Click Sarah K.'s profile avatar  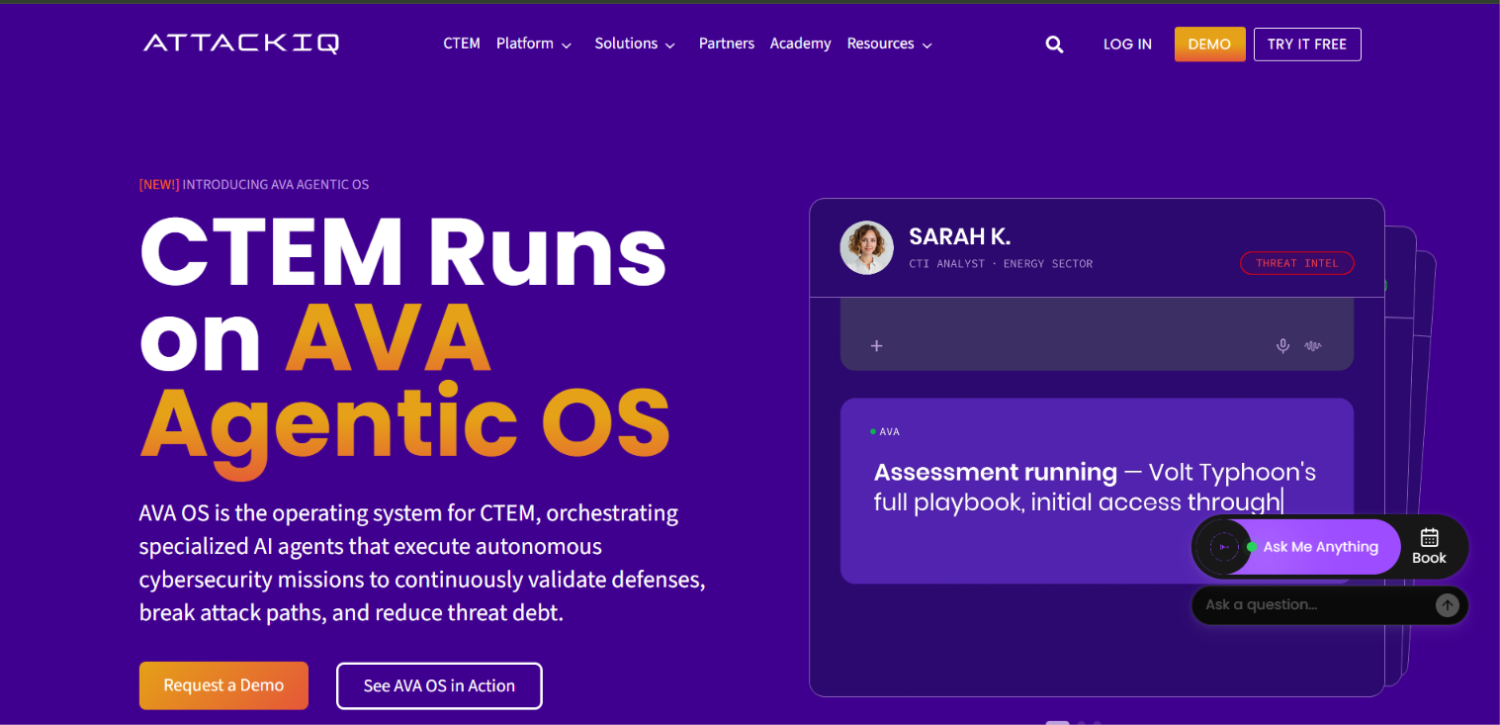click(867, 247)
